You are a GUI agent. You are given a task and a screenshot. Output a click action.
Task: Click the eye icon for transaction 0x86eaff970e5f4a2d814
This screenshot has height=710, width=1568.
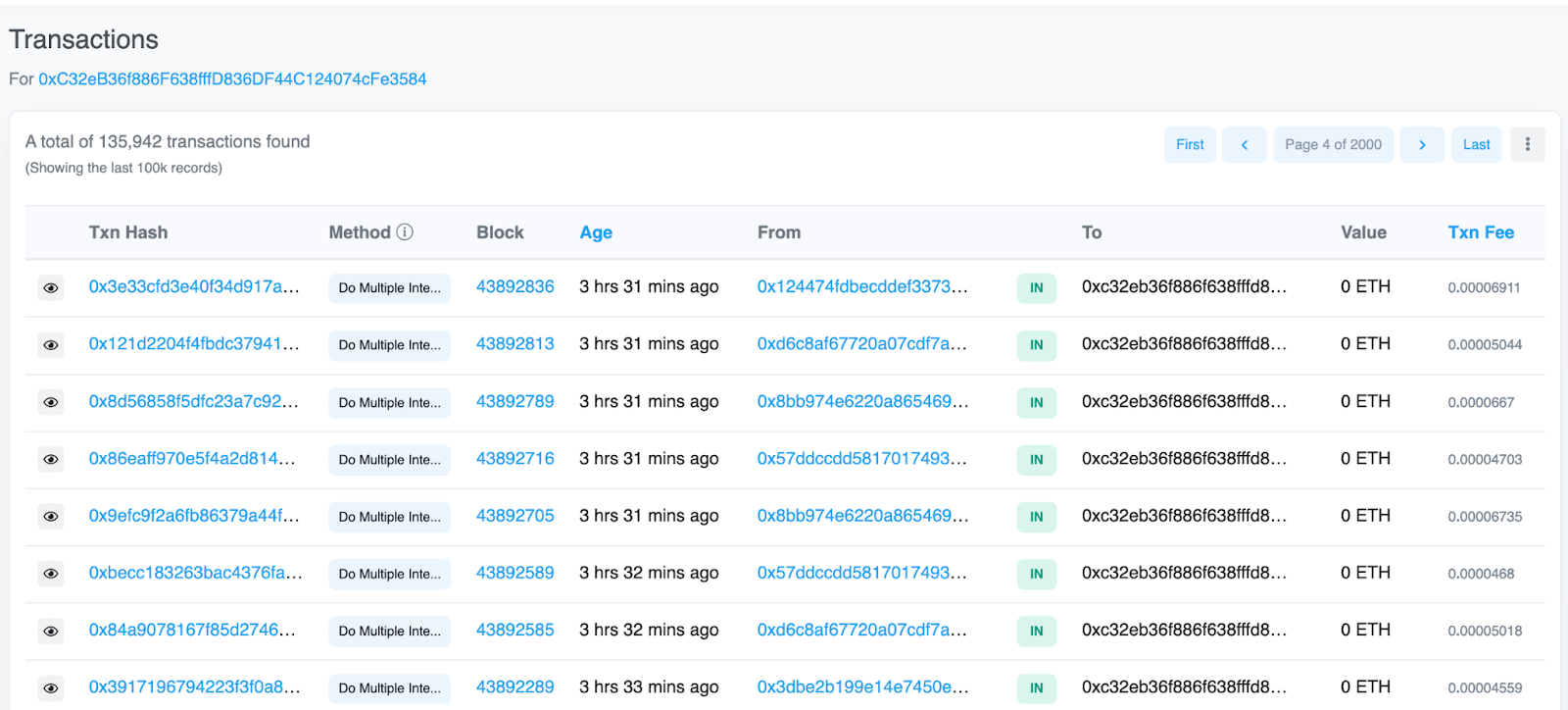point(51,459)
